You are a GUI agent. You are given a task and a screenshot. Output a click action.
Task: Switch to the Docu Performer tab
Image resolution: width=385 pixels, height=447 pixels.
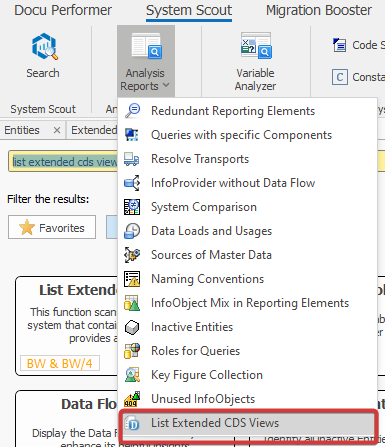pos(63,10)
